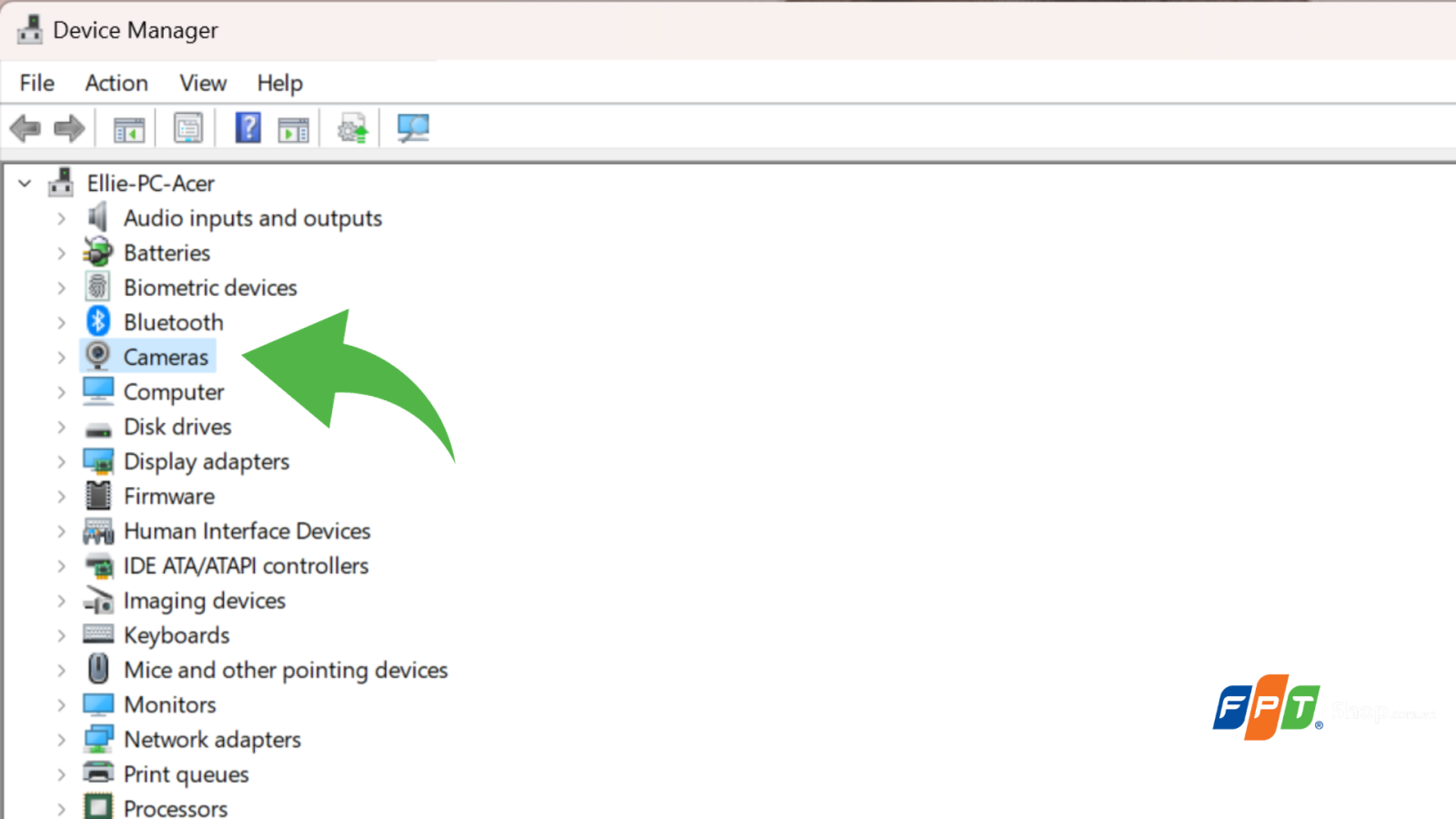Click the Keyboards icon
Viewport: 1456px width, 819px height.
click(97, 634)
